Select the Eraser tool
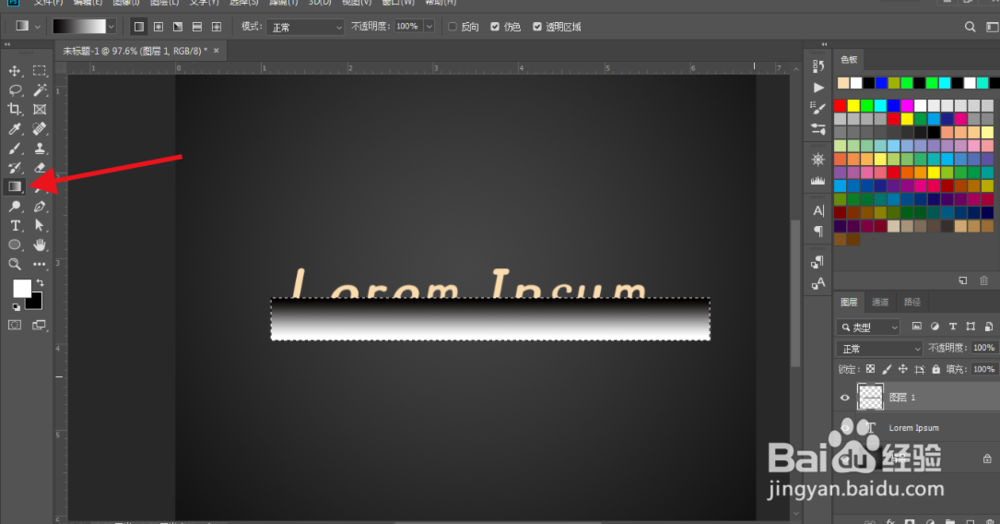The height and width of the screenshot is (524, 1000). pyautogui.click(x=40, y=168)
